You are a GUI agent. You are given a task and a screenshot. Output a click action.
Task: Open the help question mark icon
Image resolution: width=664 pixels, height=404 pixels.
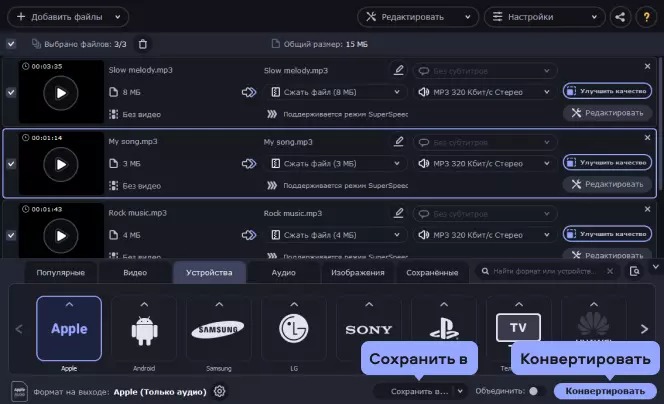click(x=646, y=17)
